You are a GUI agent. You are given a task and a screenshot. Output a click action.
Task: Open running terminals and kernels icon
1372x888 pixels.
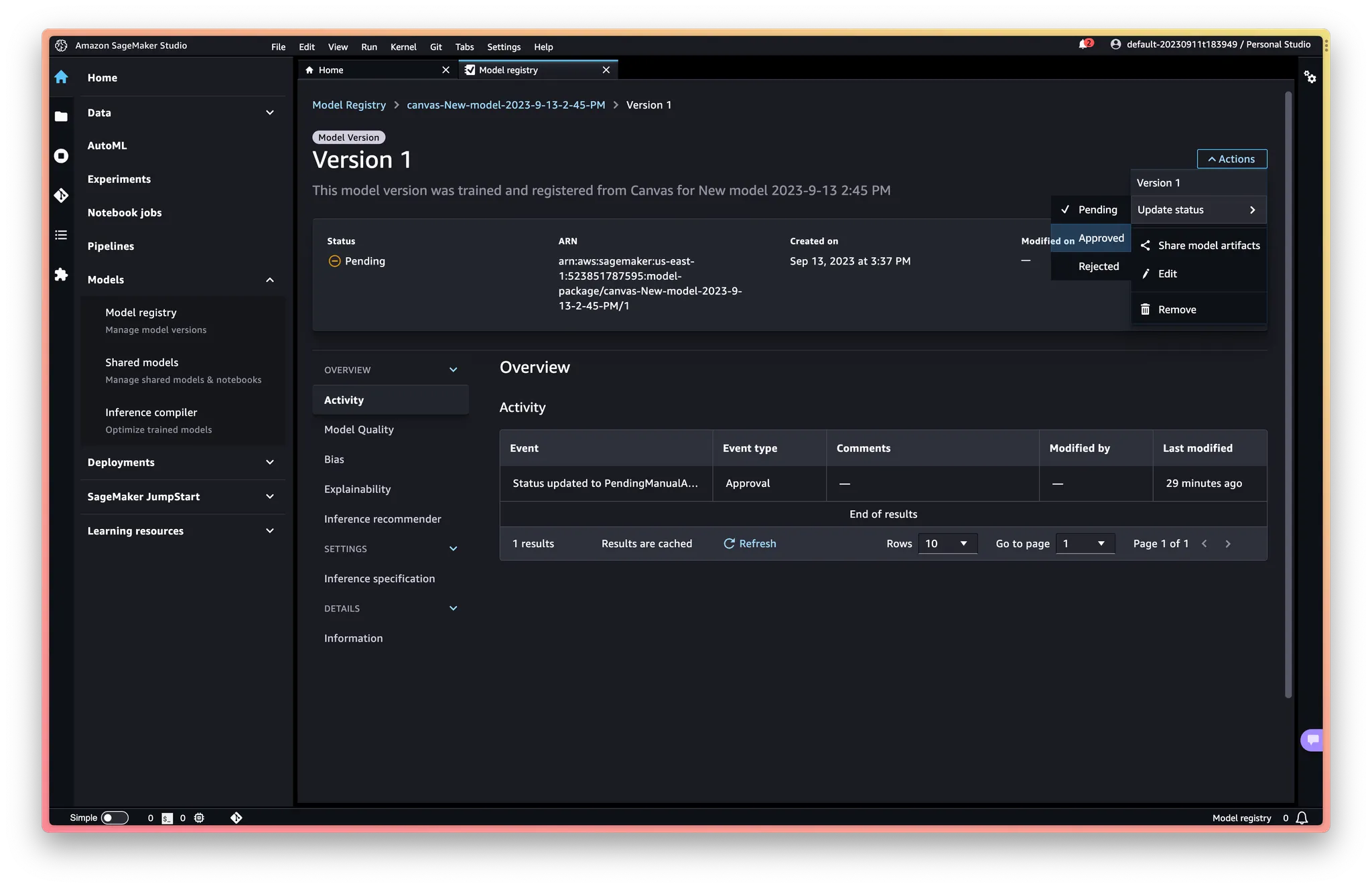point(61,156)
